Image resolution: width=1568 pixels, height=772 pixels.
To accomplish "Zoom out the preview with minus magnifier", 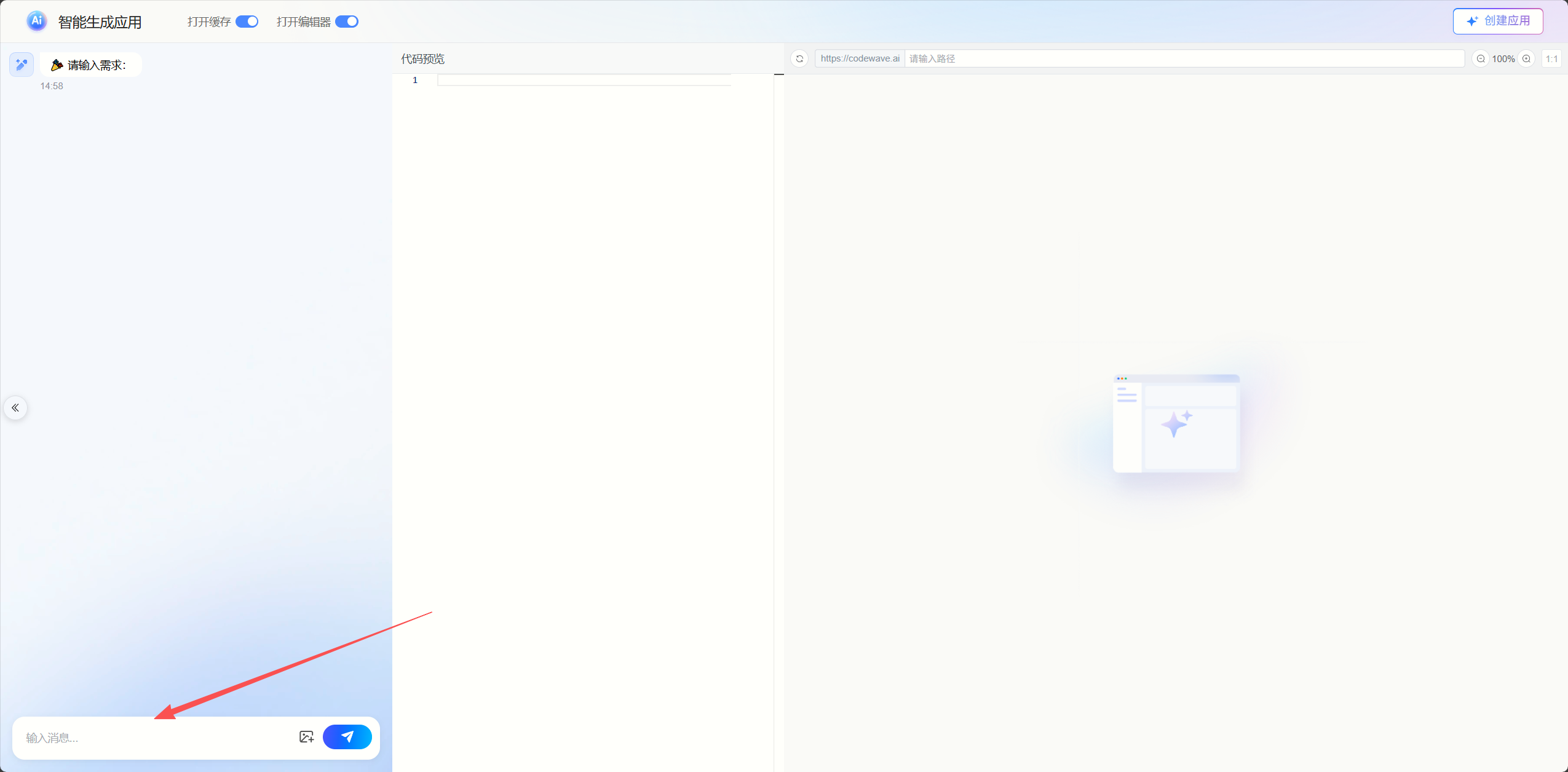I will point(1481,58).
